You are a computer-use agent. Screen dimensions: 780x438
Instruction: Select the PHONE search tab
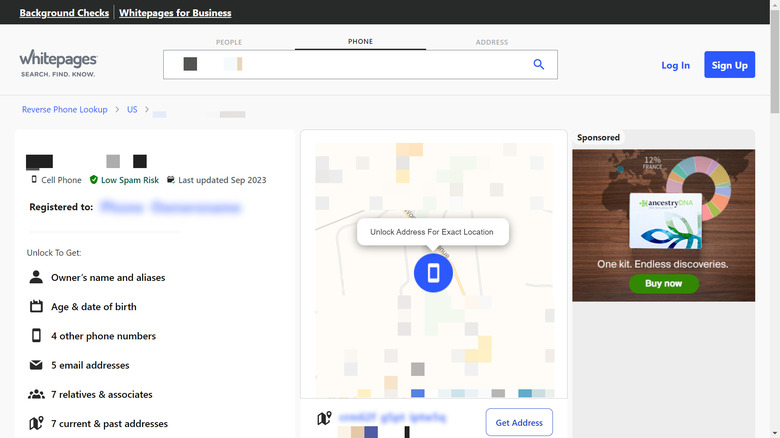[x=360, y=42]
